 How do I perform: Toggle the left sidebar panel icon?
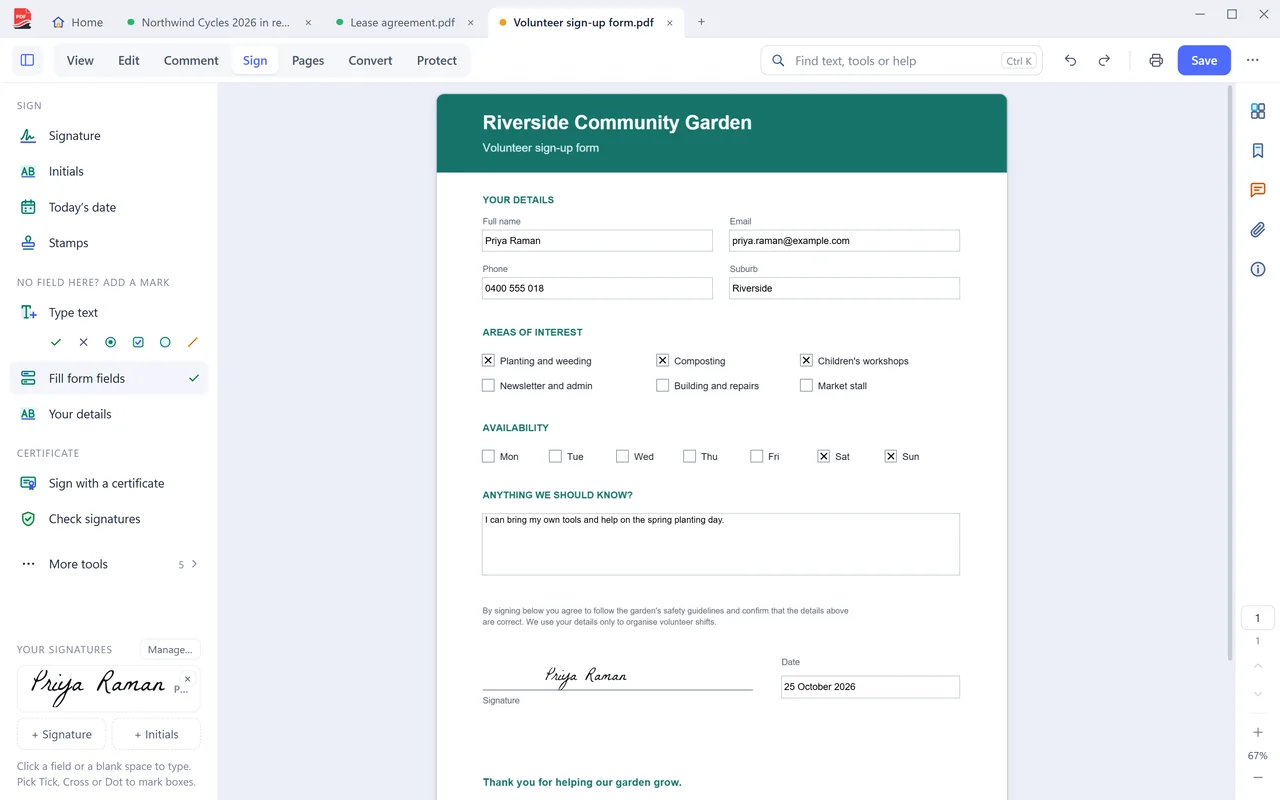click(27, 60)
